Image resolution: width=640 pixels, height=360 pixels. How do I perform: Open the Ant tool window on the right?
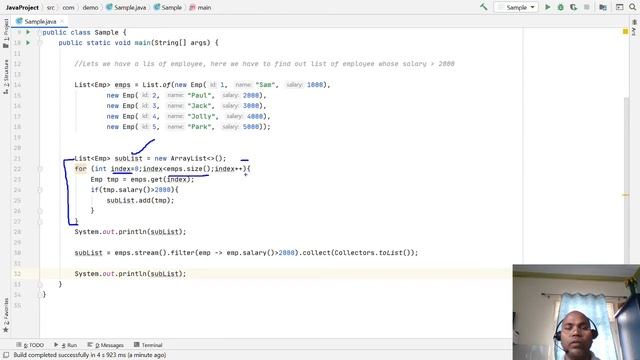(x=634, y=28)
